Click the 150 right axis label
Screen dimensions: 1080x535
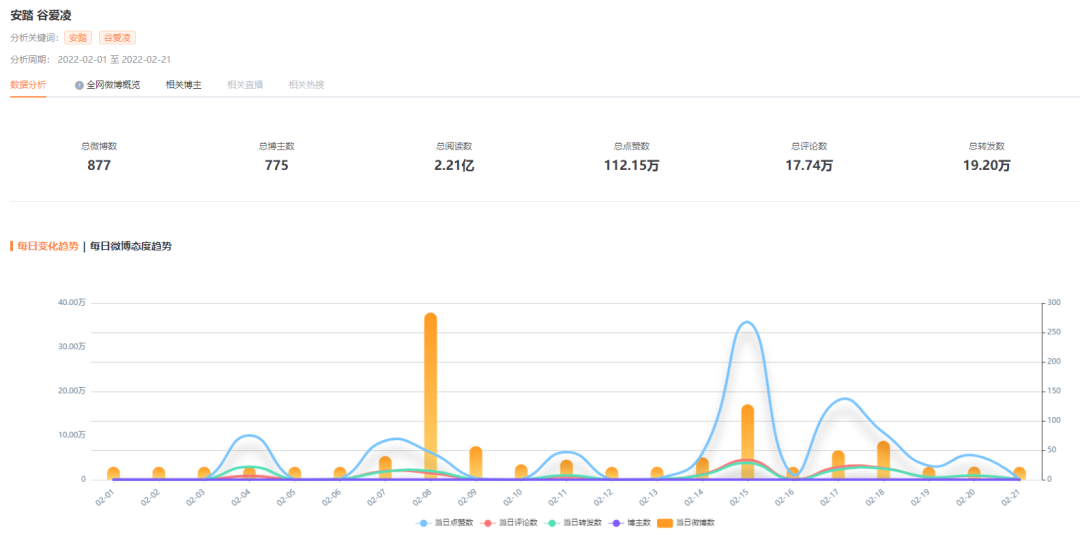tap(1055, 391)
